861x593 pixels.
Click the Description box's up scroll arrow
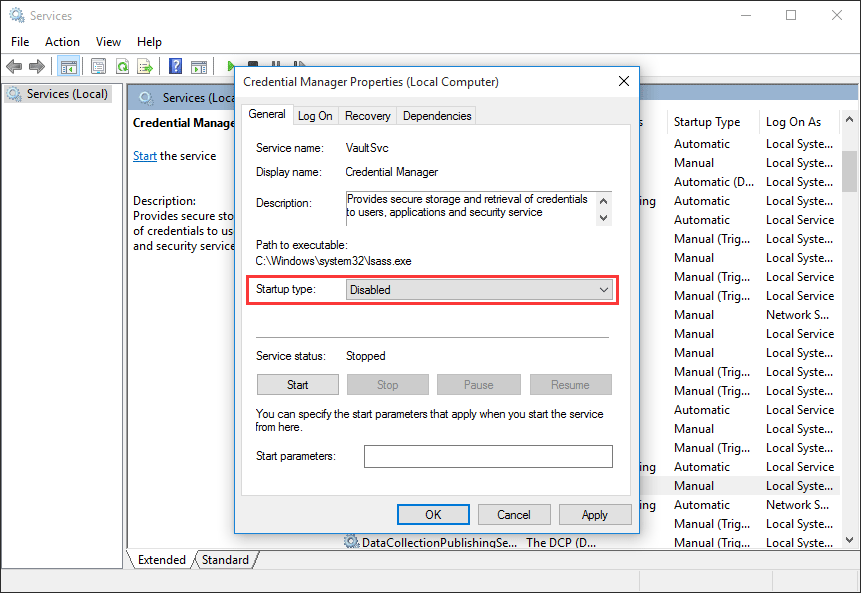pos(603,200)
